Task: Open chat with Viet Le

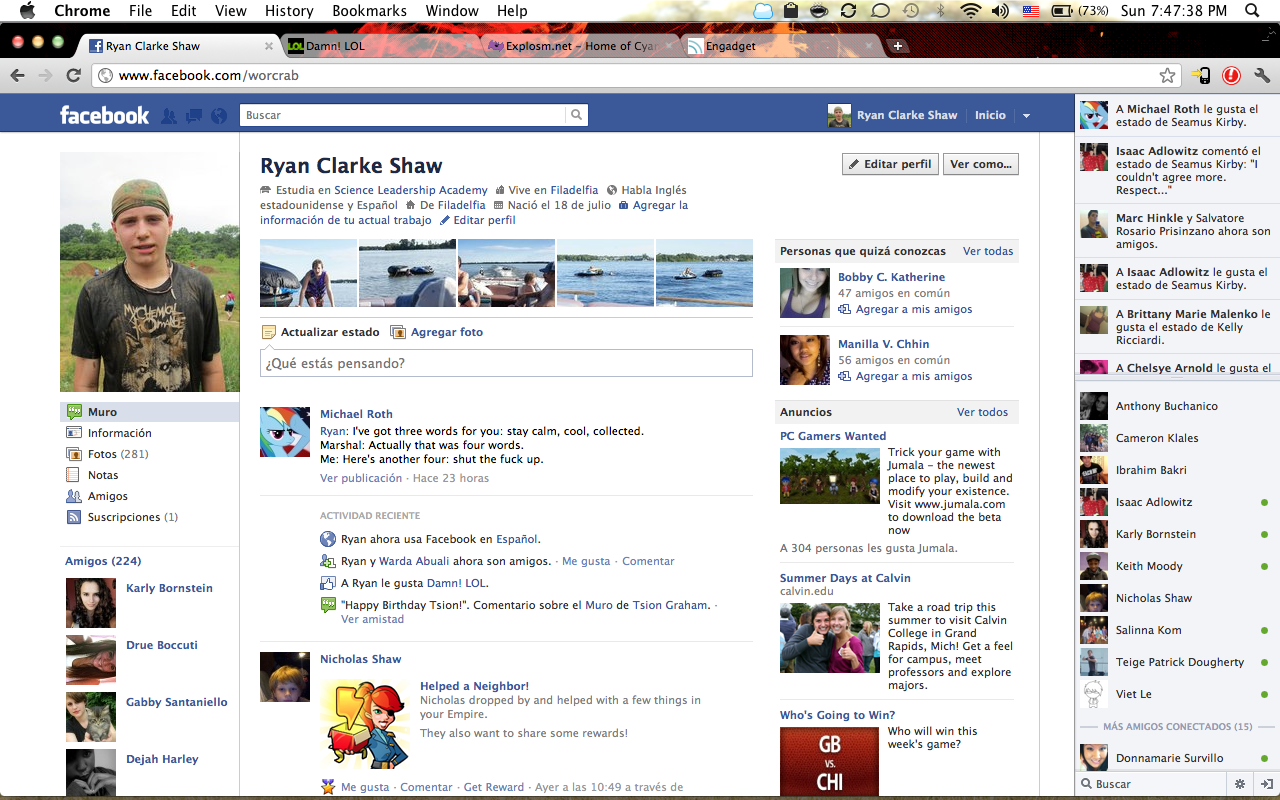Action: coord(1176,694)
